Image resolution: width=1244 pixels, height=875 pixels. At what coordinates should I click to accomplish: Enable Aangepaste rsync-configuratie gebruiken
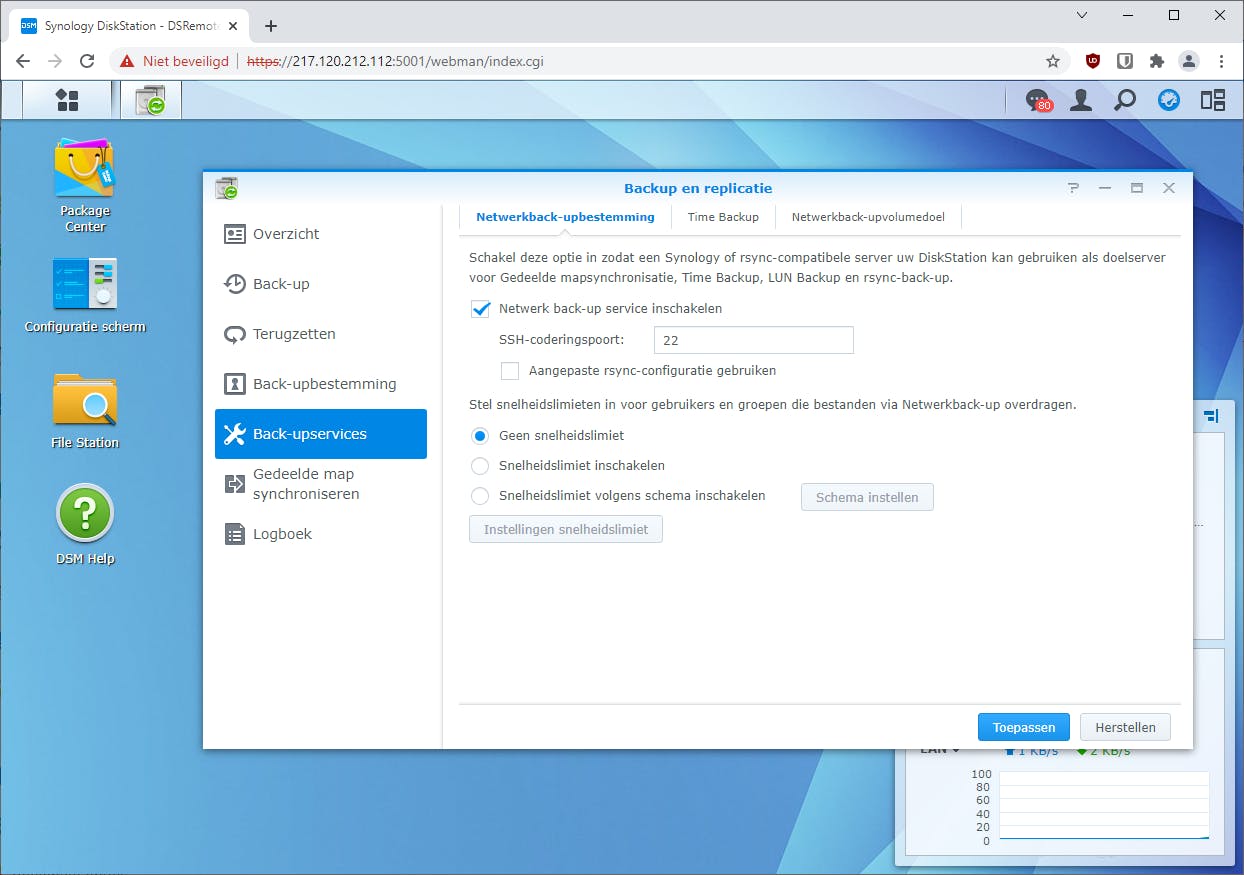[x=510, y=371]
